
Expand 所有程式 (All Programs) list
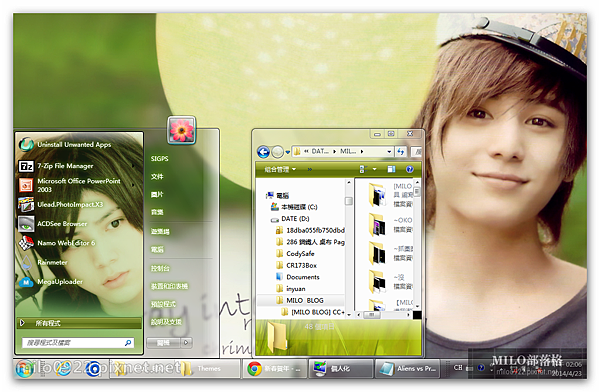(79, 323)
